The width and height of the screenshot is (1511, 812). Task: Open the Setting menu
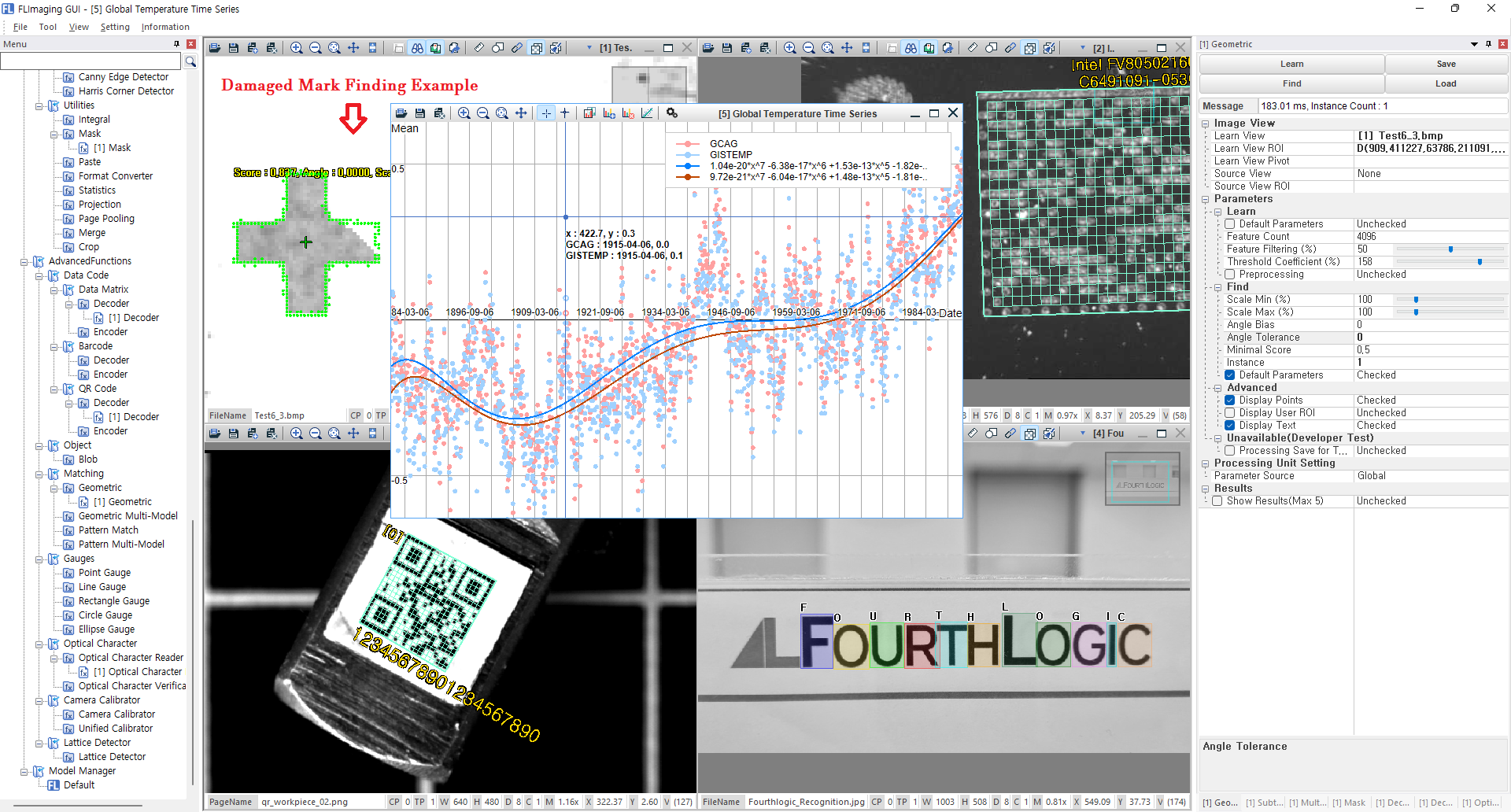coord(115,27)
